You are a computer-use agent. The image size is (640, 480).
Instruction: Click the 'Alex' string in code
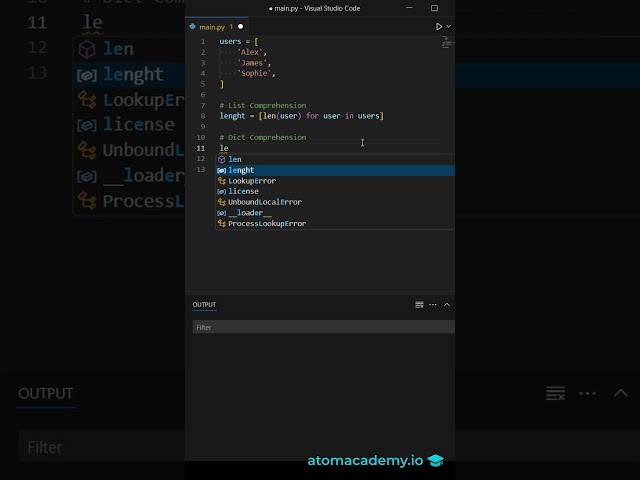(x=251, y=52)
